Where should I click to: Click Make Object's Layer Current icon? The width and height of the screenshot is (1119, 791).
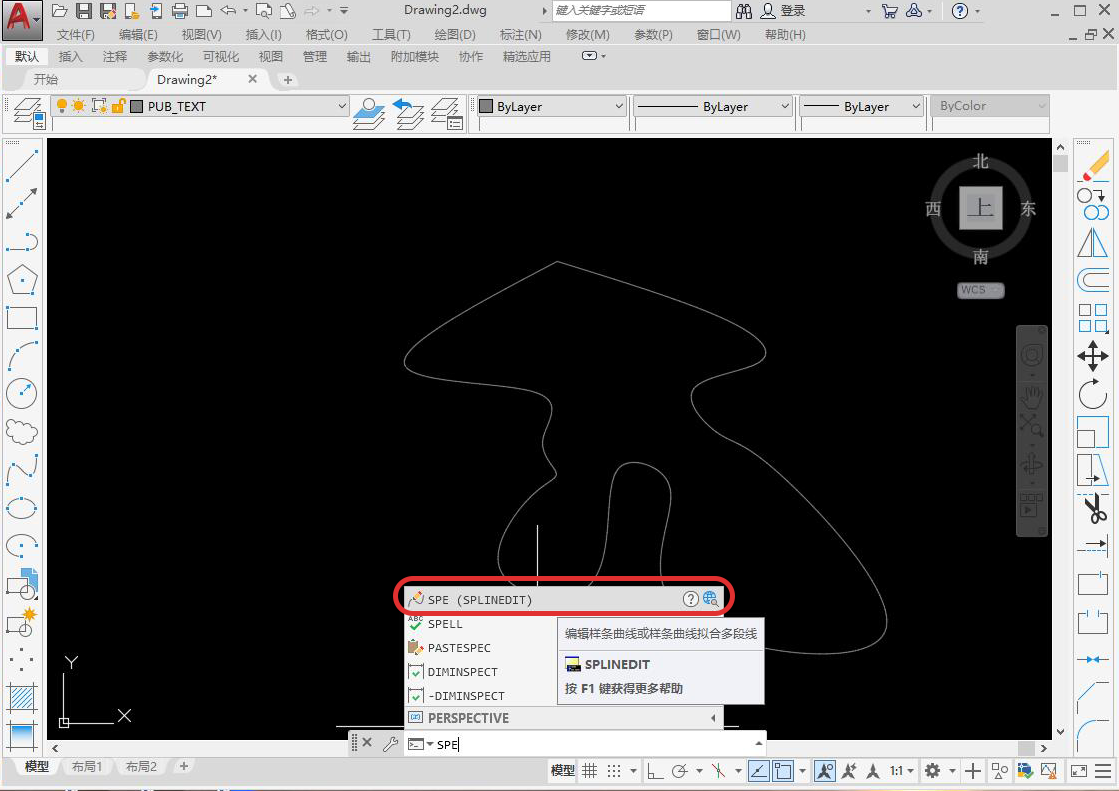tap(369, 113)
